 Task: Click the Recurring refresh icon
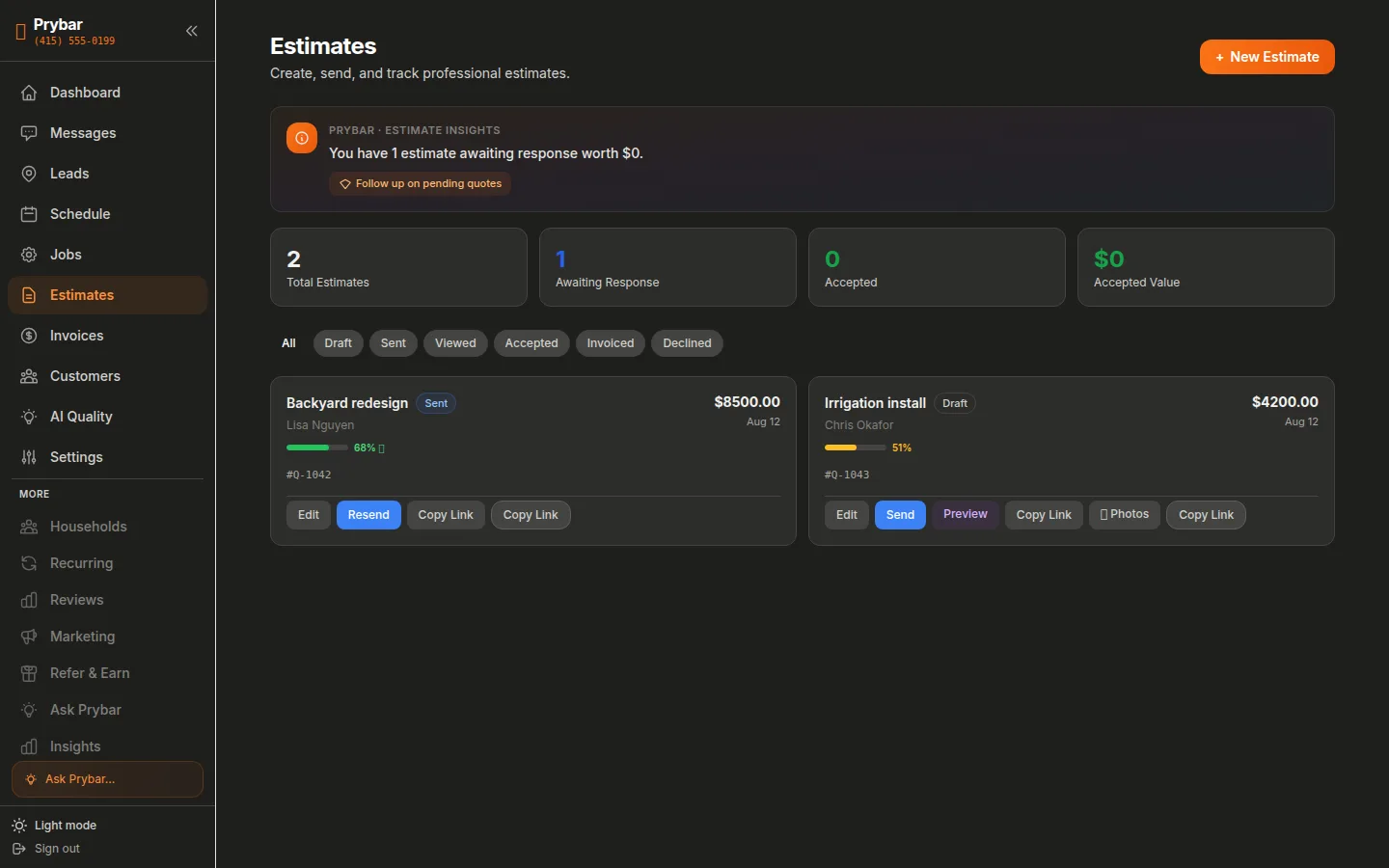coord(29,563)
